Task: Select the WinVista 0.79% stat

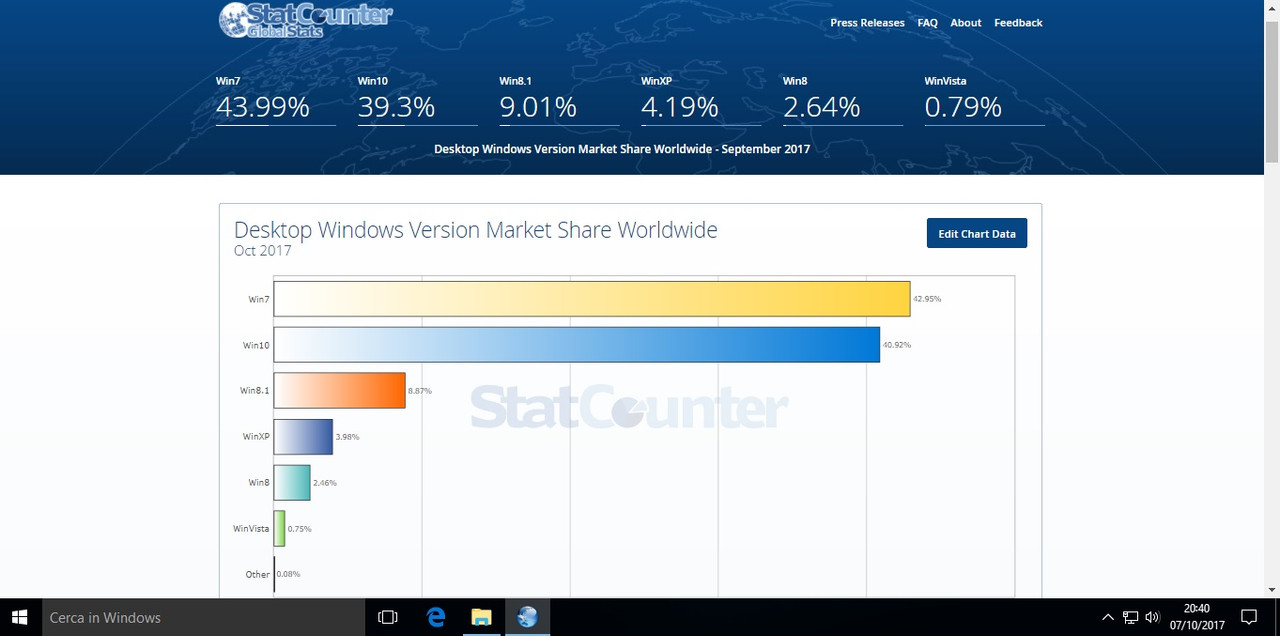Action: point(985,99)
